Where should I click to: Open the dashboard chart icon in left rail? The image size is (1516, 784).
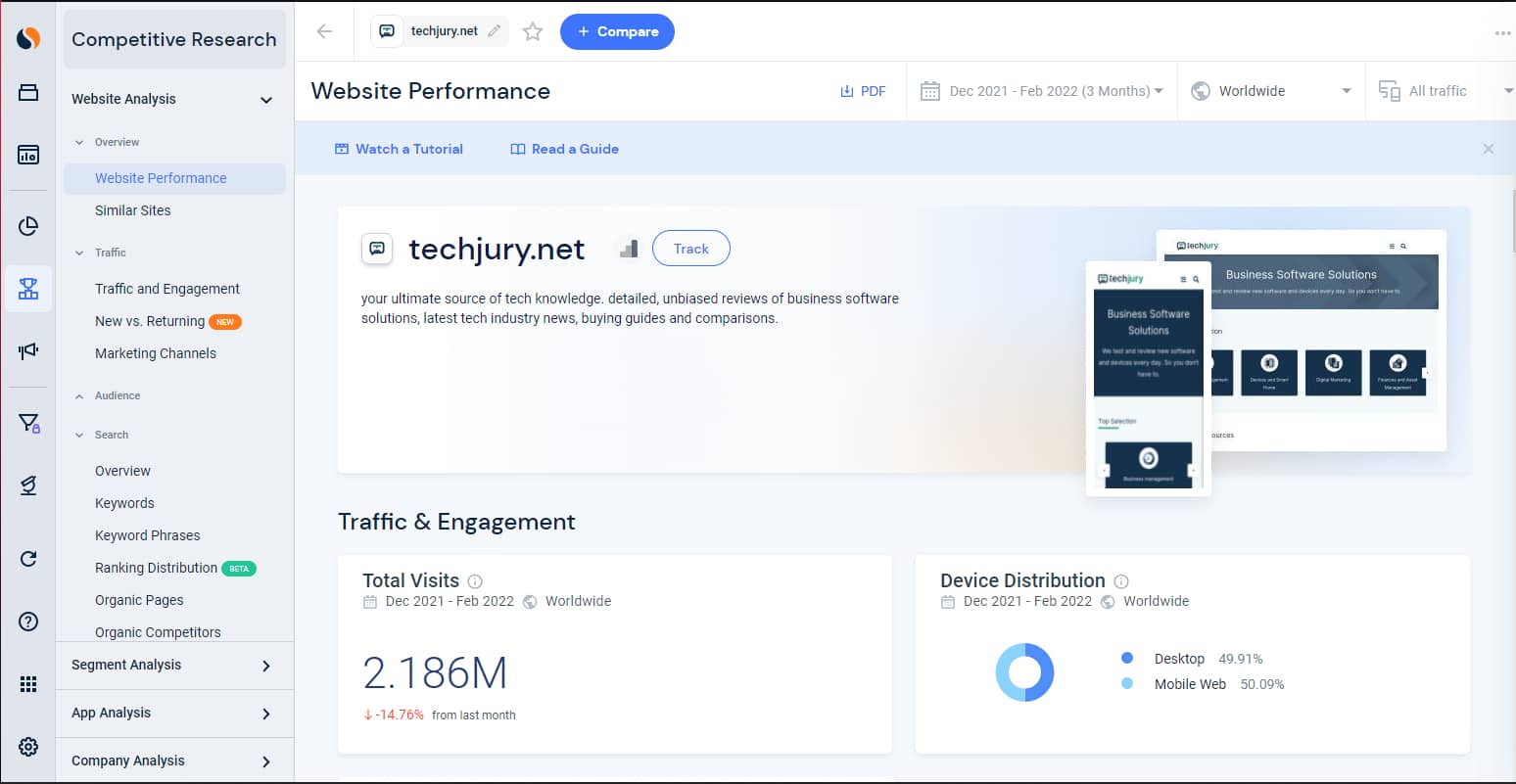[28, 155]
